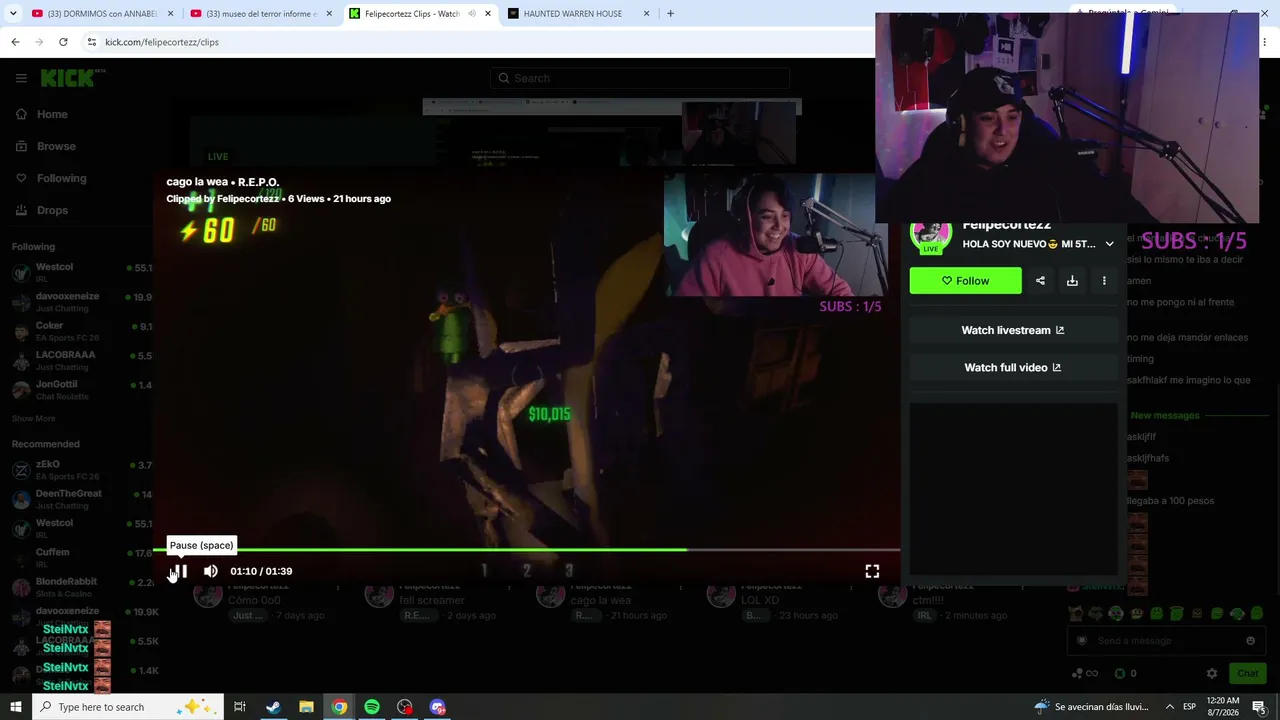
Task: Open a new browser tab
Action: point(670,14)
